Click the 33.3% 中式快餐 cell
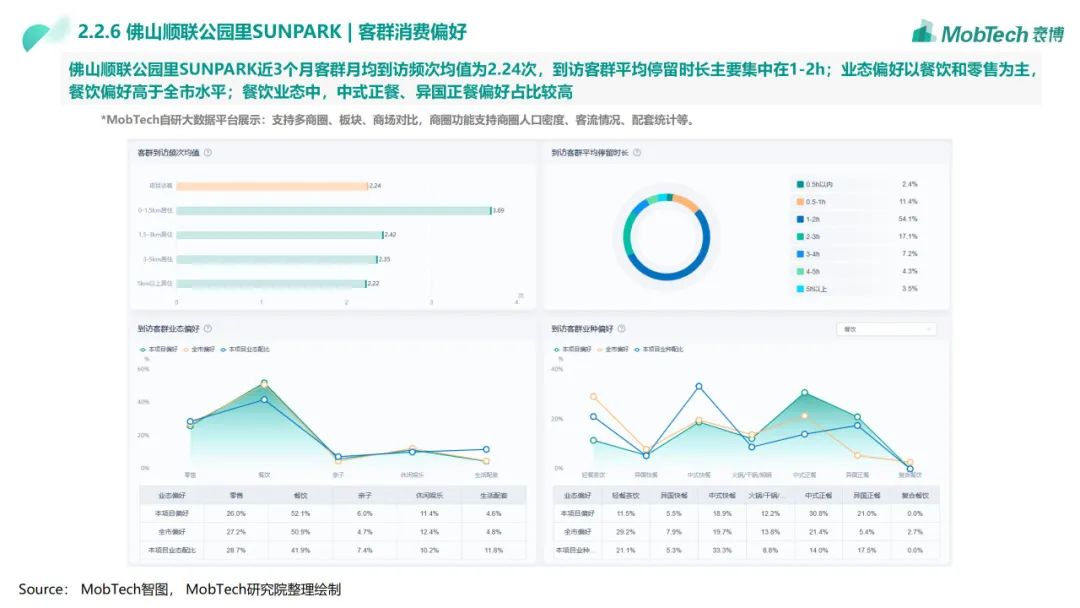 [722, 551]
